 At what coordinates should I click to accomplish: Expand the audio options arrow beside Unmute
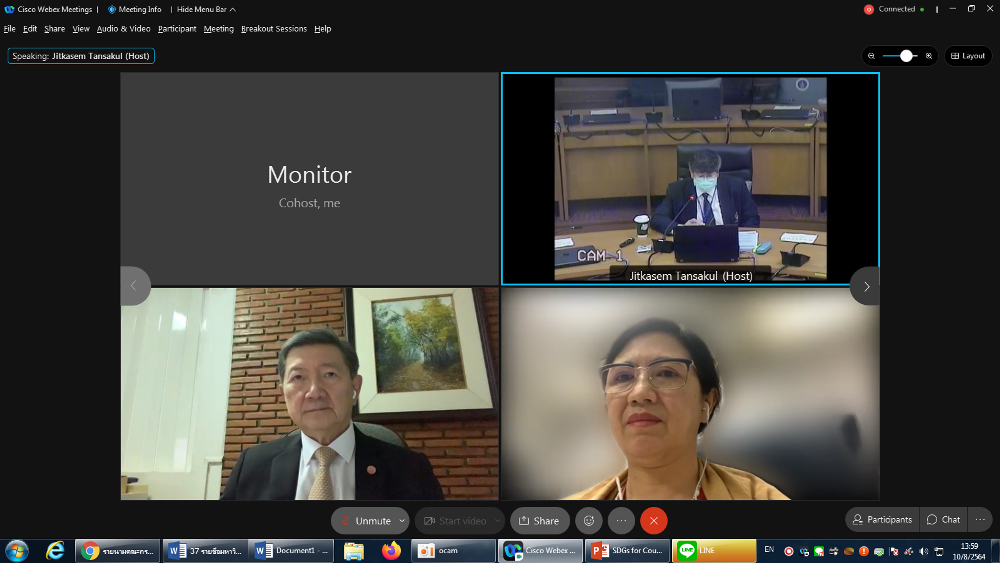click(402, 520)
